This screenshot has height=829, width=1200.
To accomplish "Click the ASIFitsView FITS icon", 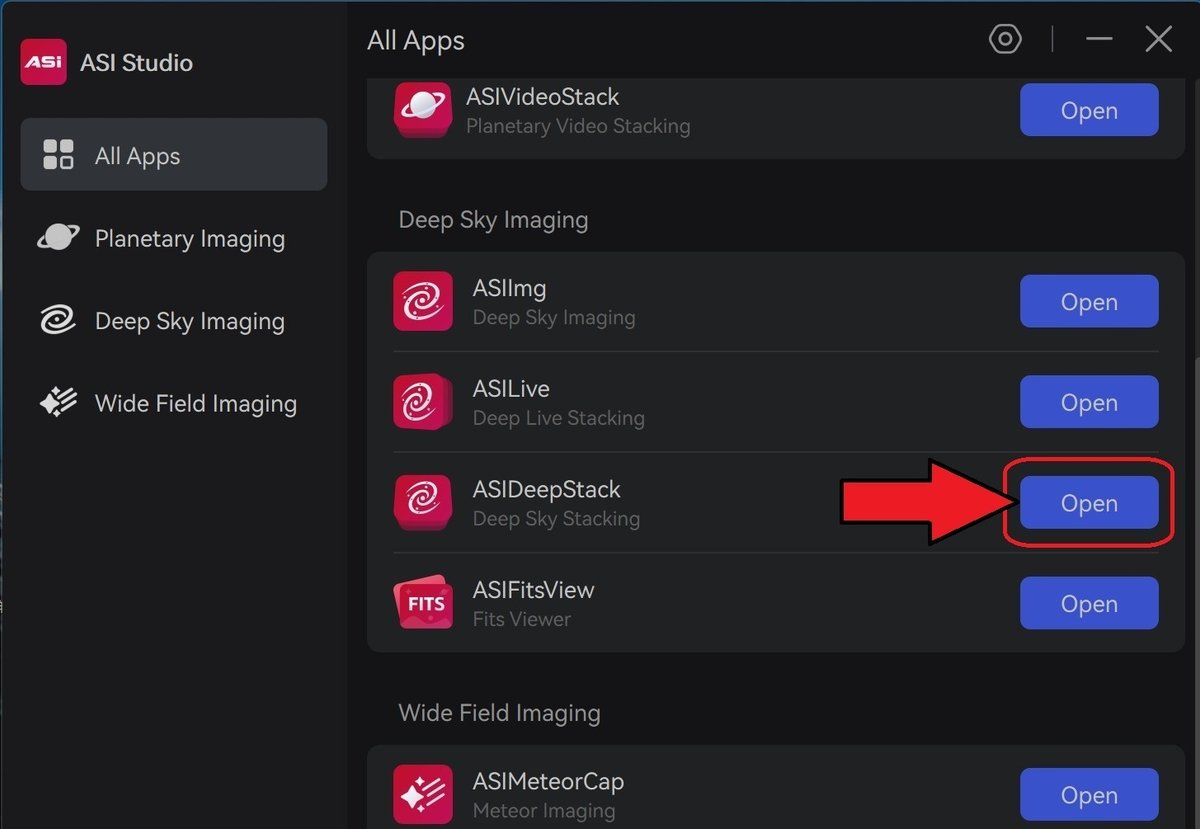I will click(x=423, y=603).
